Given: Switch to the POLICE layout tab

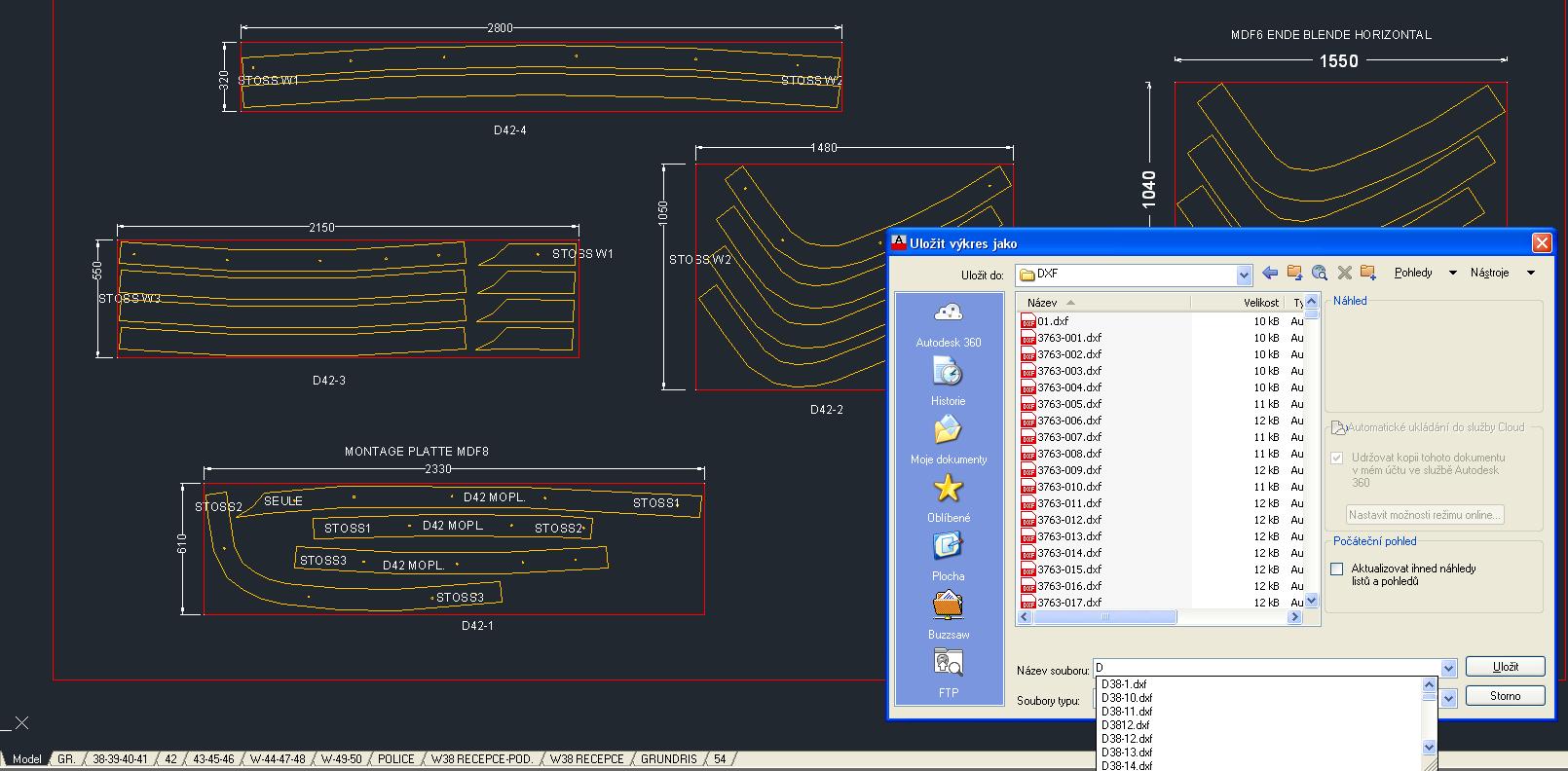Looking at the screenshot, I should tap(395, 759).
